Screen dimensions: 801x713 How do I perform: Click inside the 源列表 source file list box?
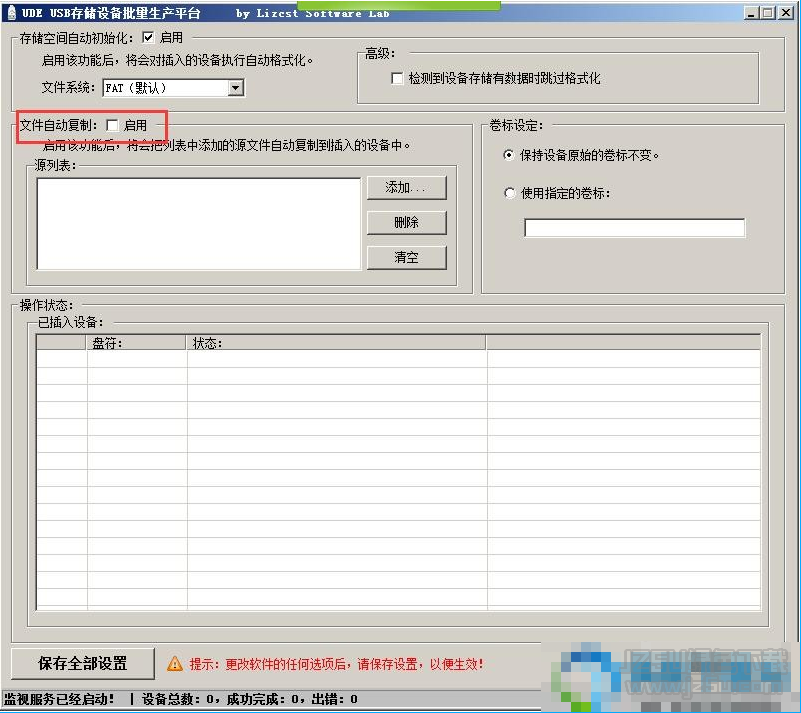[x=199, y=224]
